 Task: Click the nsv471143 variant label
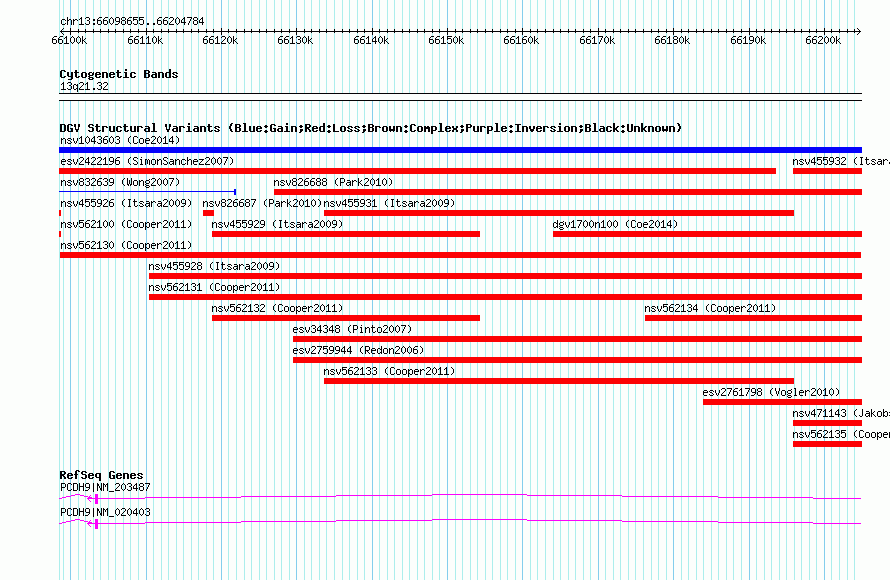(x=841, y=413)
